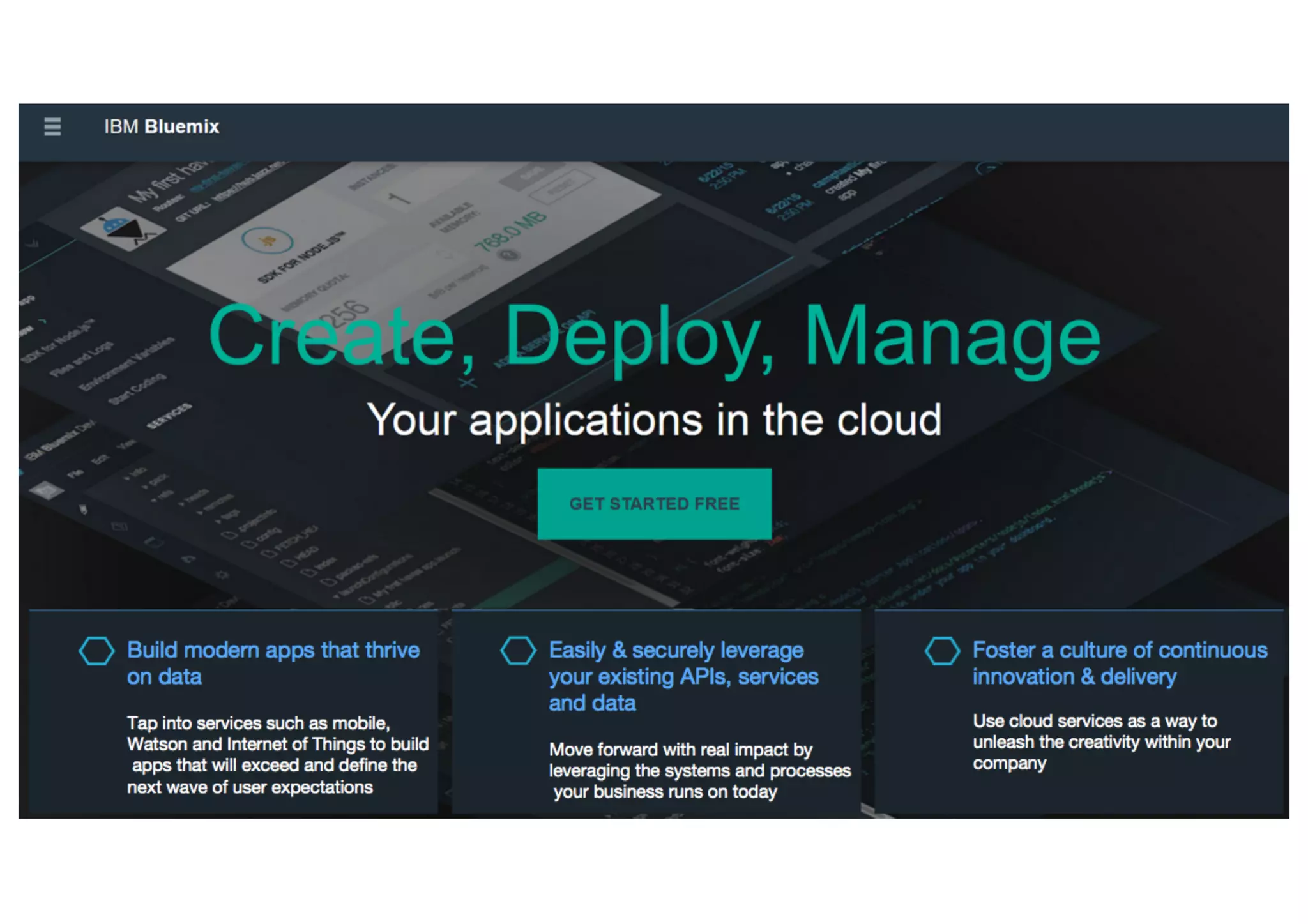Click the IBM Bluemix logo text
Screen dimensions: 1308x924
click(162, 126)
